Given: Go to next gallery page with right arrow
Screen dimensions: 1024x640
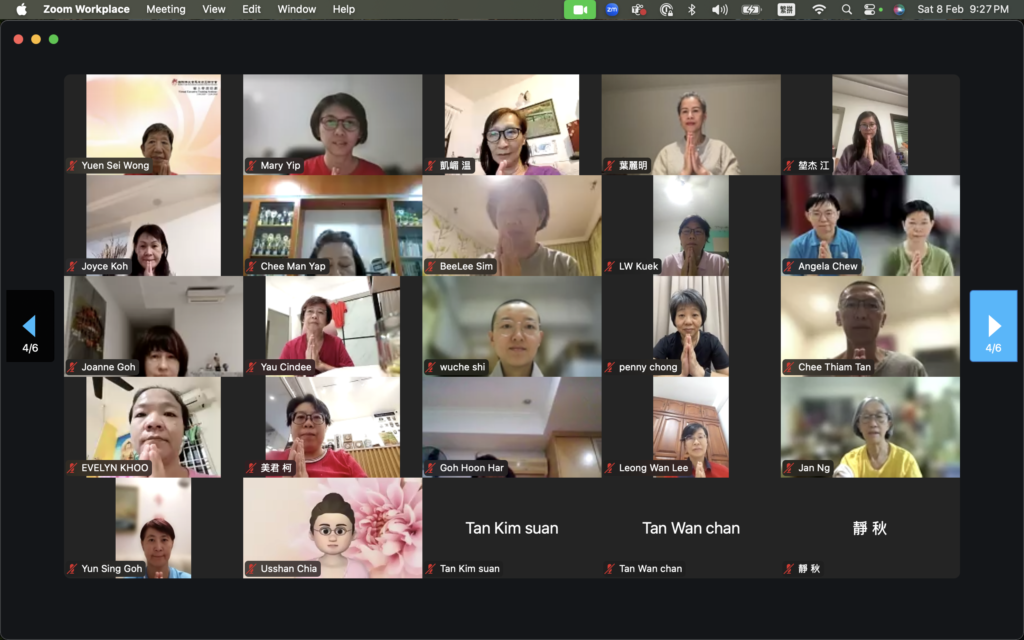Looking at the screenshot, I should (993, 326).
